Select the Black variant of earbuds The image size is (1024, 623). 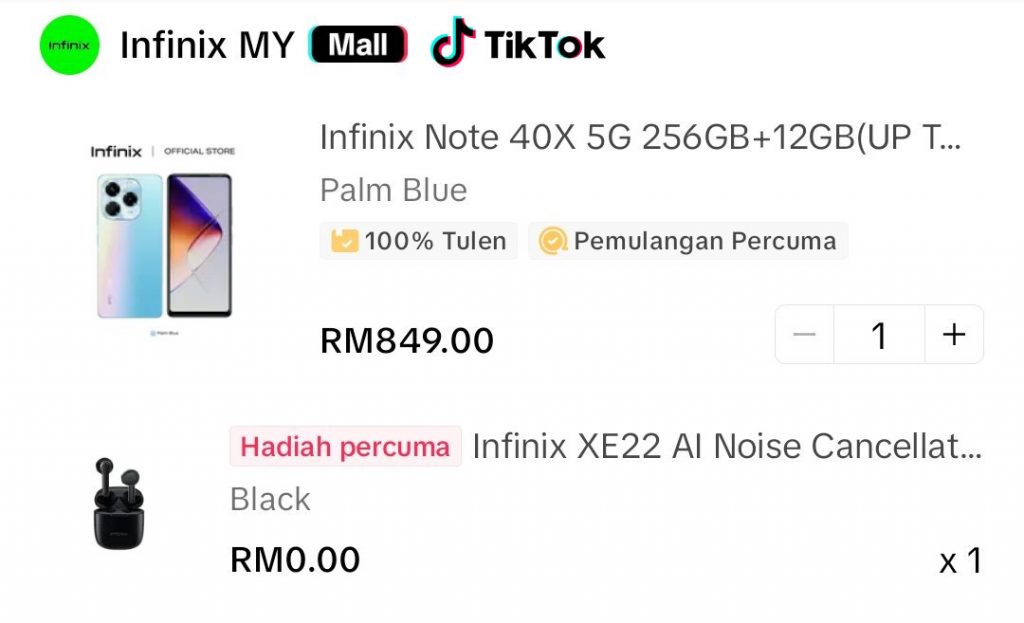click(270, 500)
